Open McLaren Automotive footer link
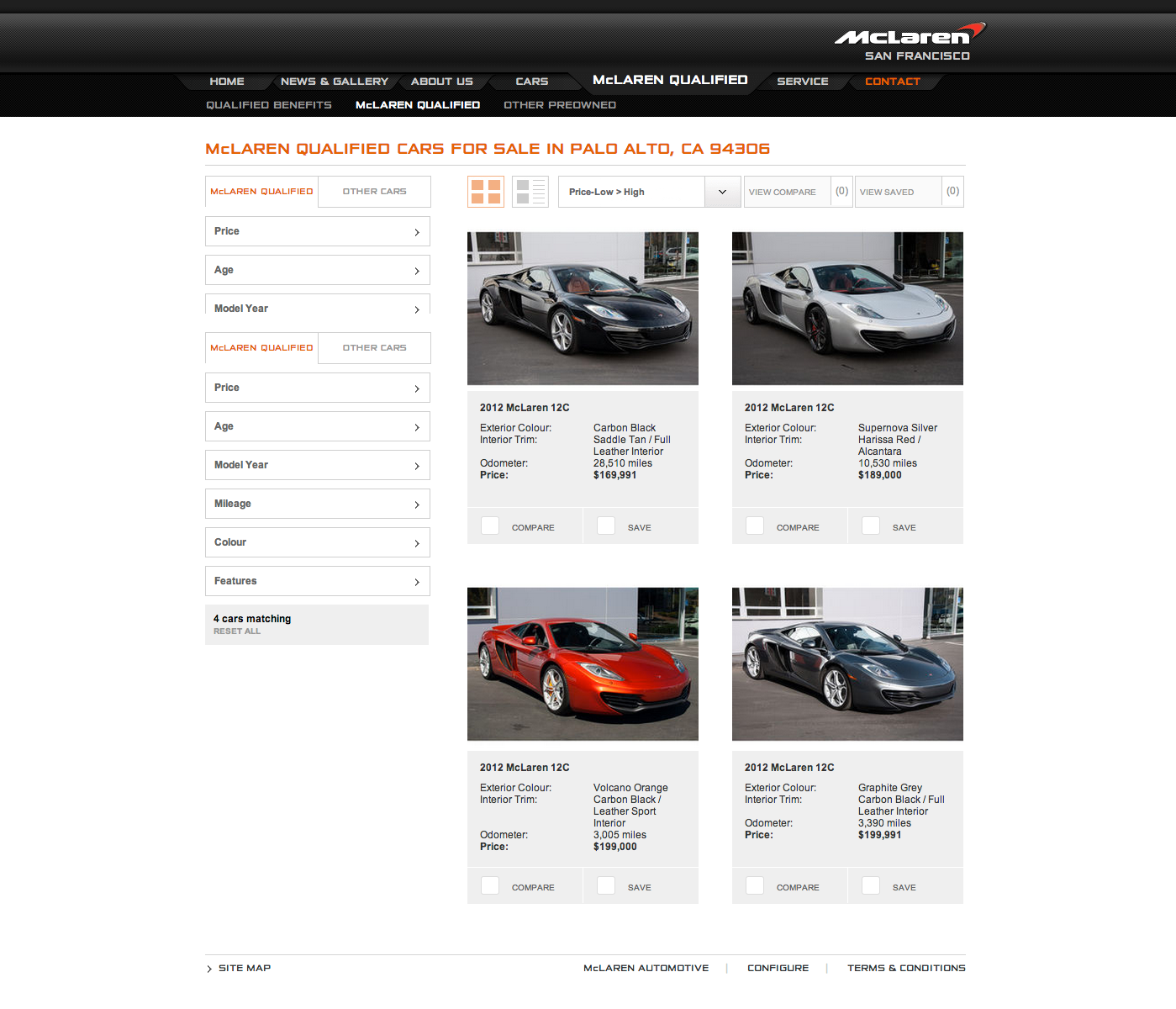This screenshot has width=1176, height=1009. coord(646,969)
